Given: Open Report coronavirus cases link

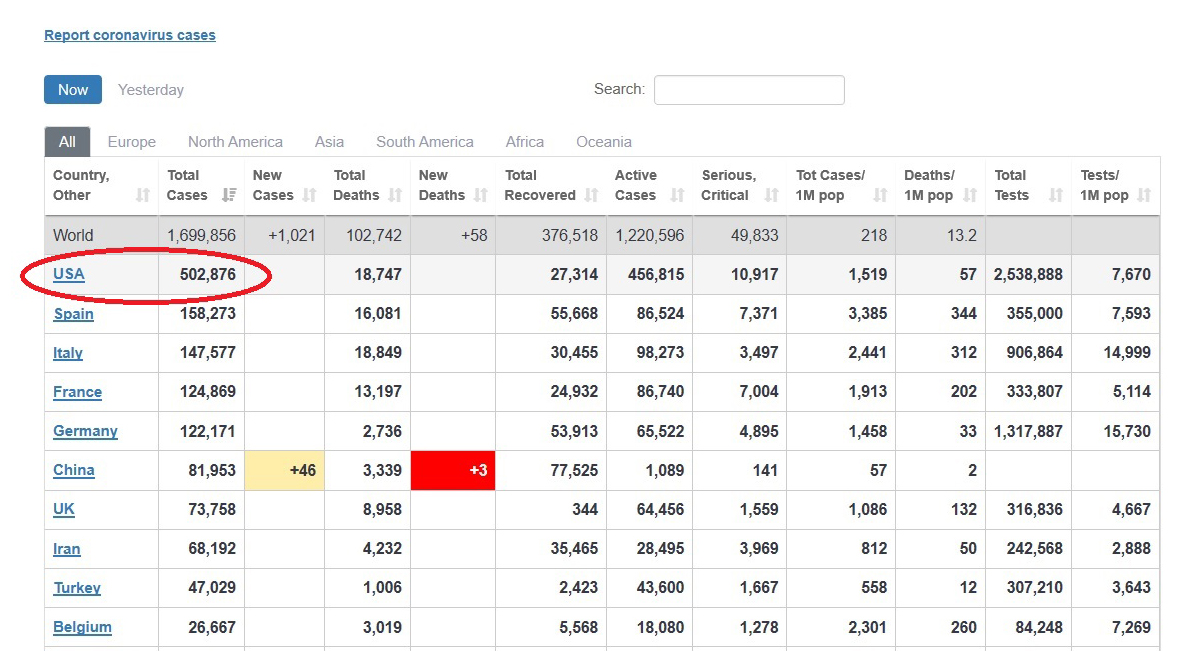Looking at the screenshot, I should (x=130, y=35).
